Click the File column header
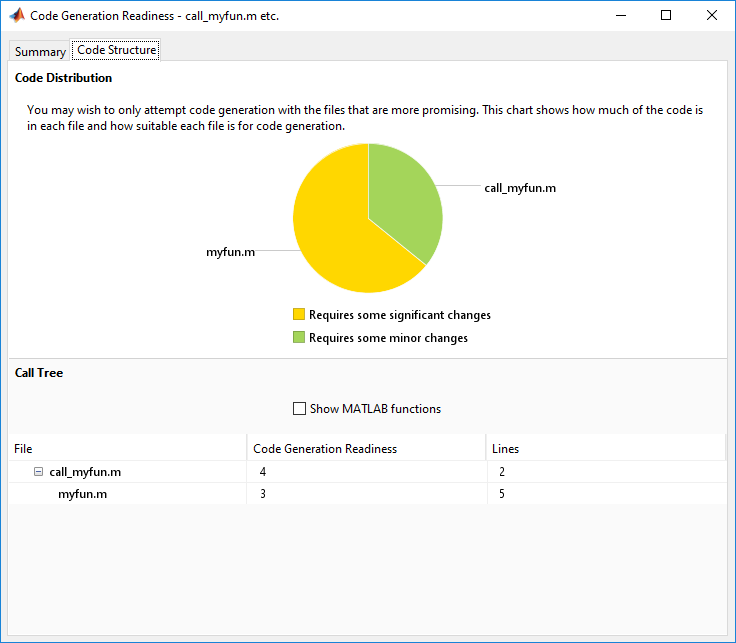The image size is (736, 643). click(x=128, y=449)
